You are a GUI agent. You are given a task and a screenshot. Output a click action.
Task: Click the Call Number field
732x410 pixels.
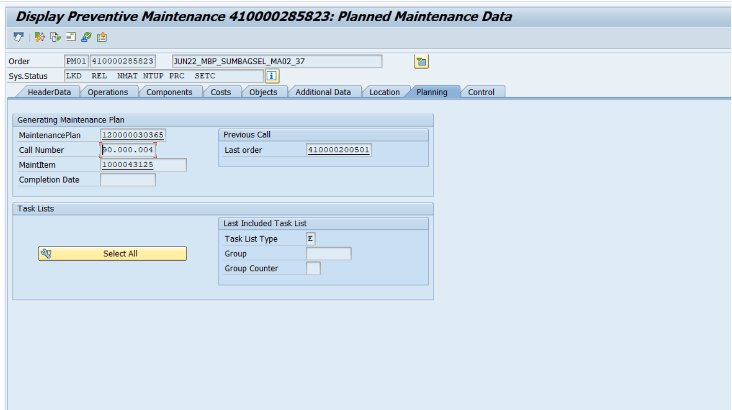tap(128, 150)
